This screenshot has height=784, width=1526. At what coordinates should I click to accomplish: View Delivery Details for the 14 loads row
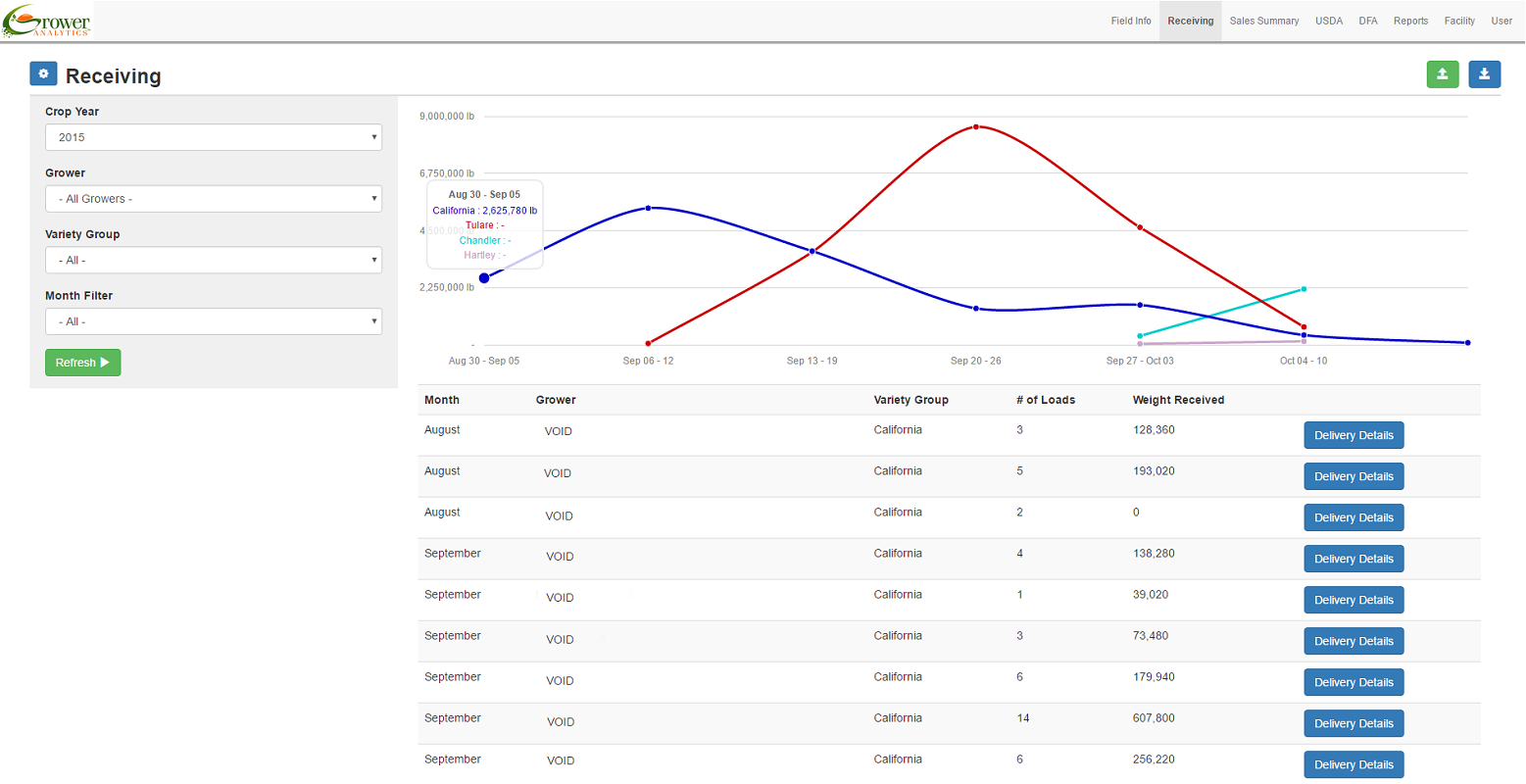tap(1353, 723)
